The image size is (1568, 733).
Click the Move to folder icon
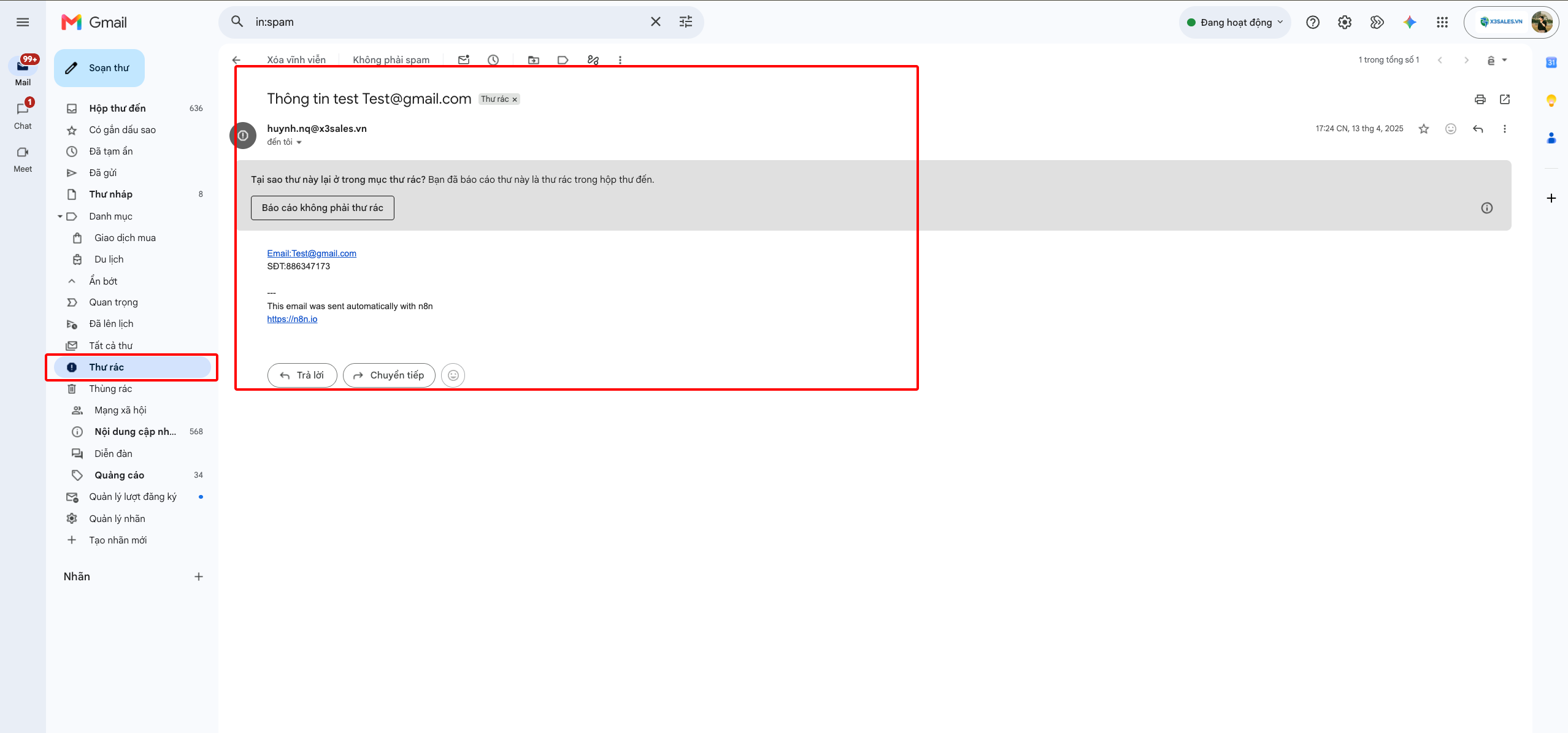(x=534, y=60)
